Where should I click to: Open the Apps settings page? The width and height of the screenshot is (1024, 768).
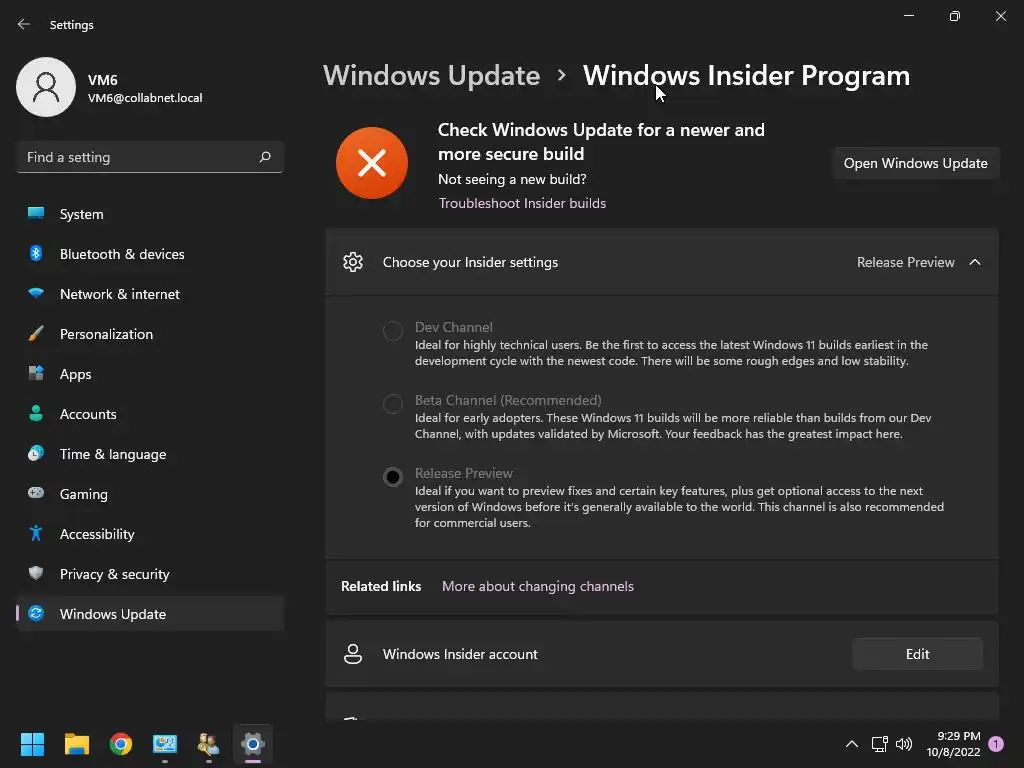[150, 374]
